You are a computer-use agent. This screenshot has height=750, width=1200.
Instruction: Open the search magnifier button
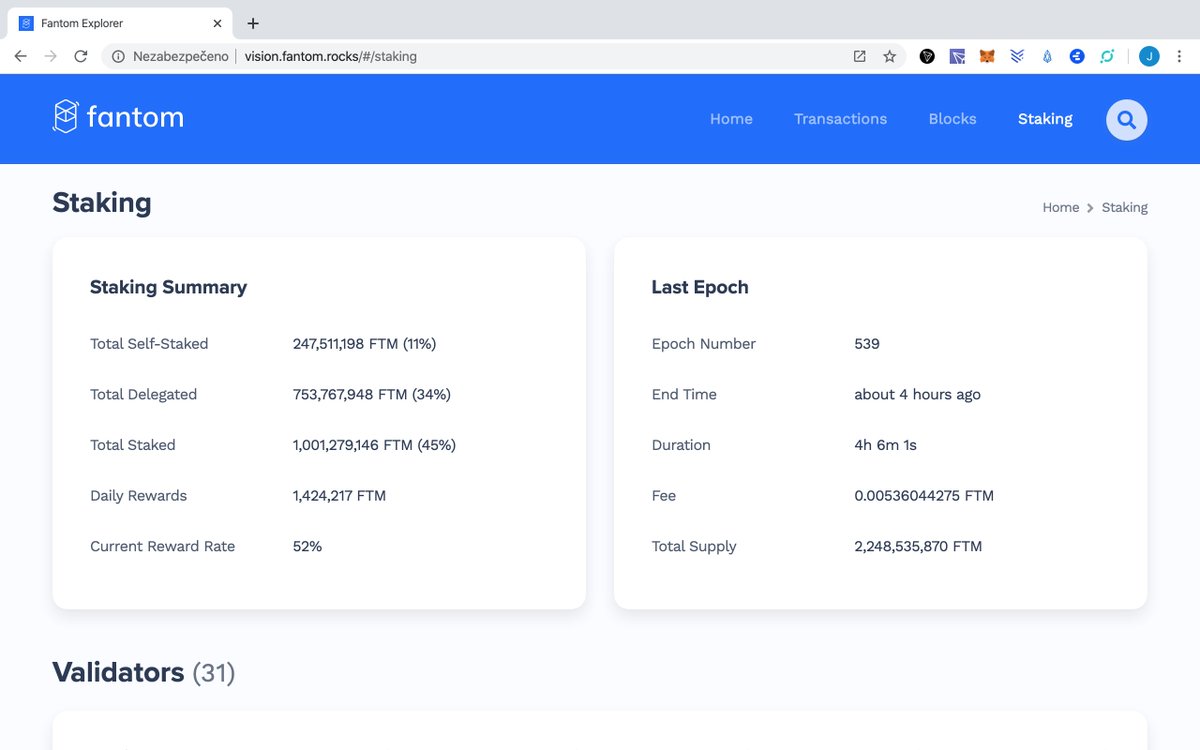click(1126, 119)
